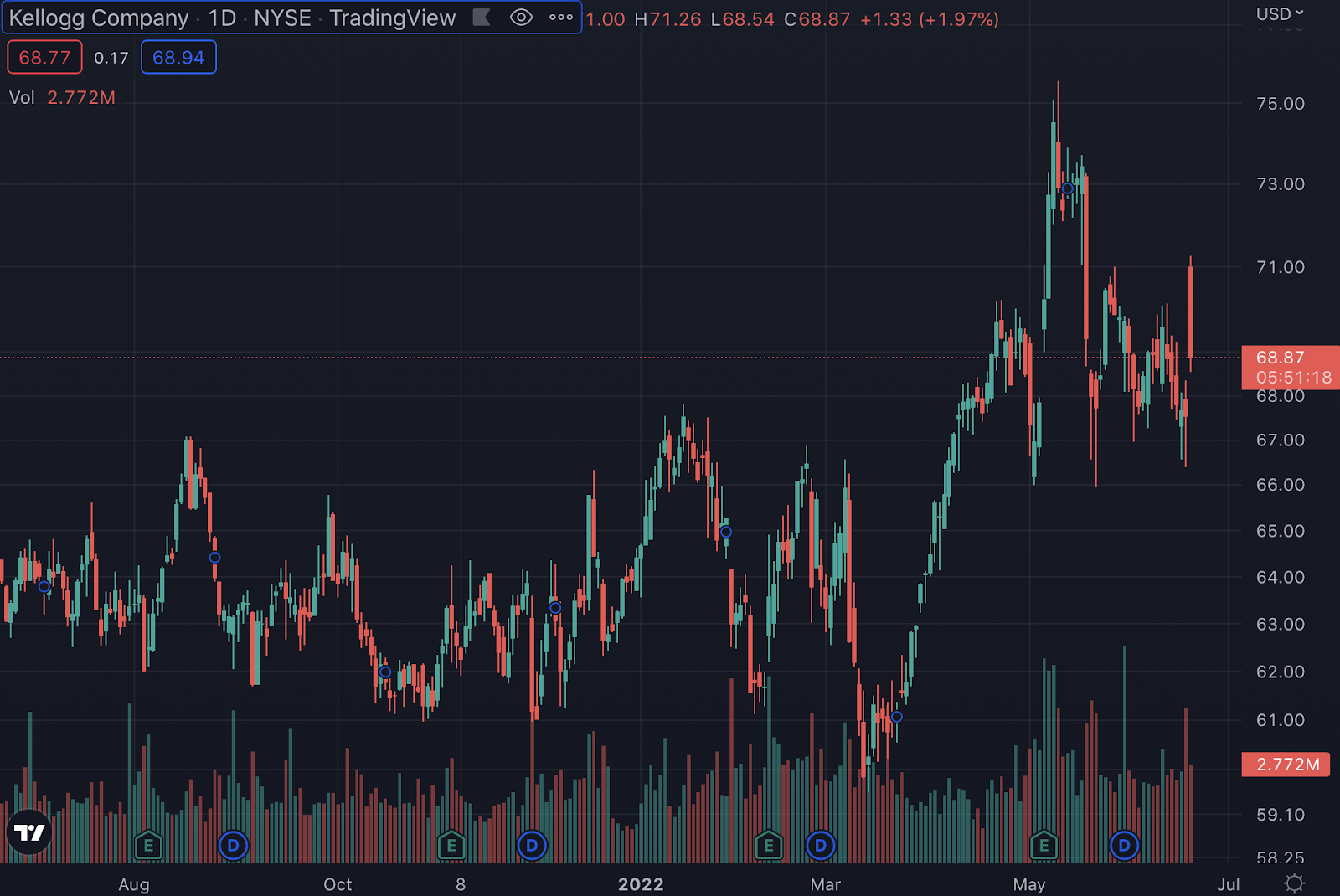Open the earnings E marker near May
The image size is (1340, 896).
[1044, 846]
